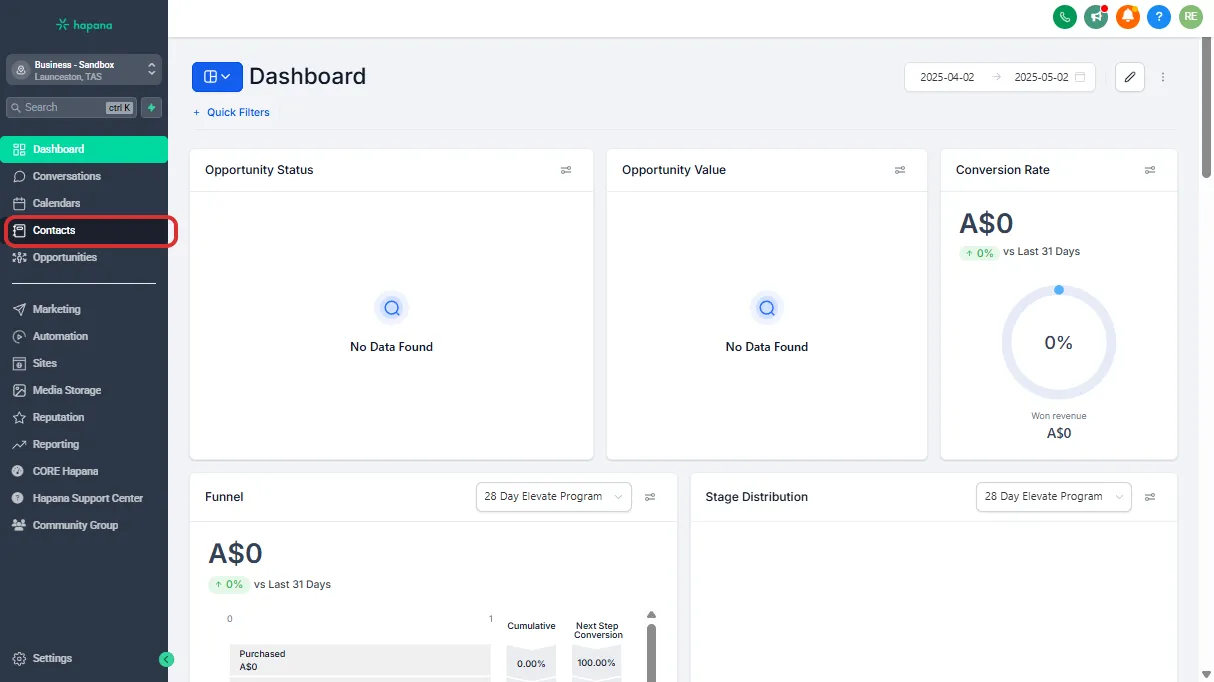Image resolution: width=1214 pixels, height=682 pixels.
Task: Open the blue dashboard switcher dropdown
Action: pos(217,77)
